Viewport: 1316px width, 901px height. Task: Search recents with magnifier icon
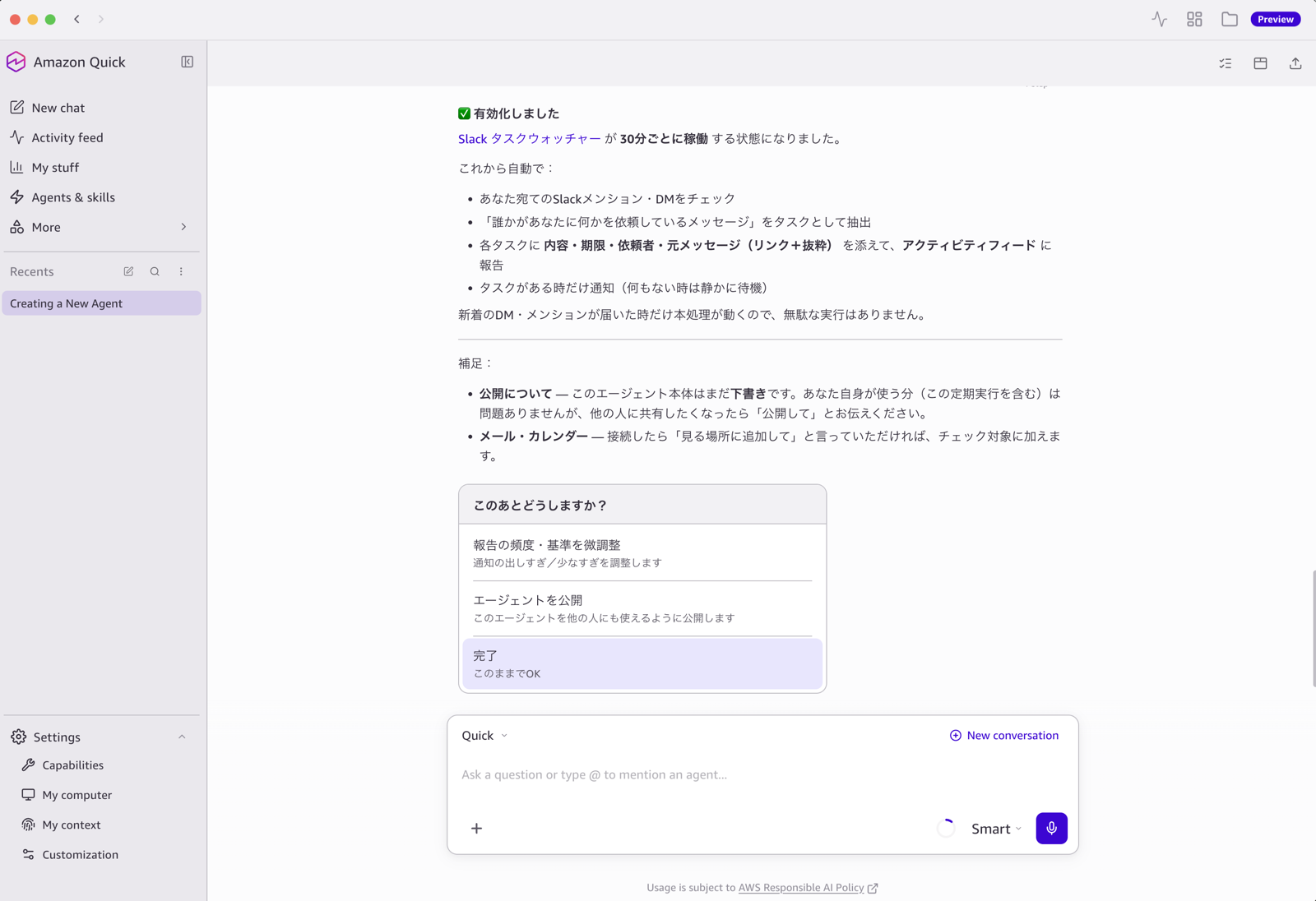click(x=155, y=271)
